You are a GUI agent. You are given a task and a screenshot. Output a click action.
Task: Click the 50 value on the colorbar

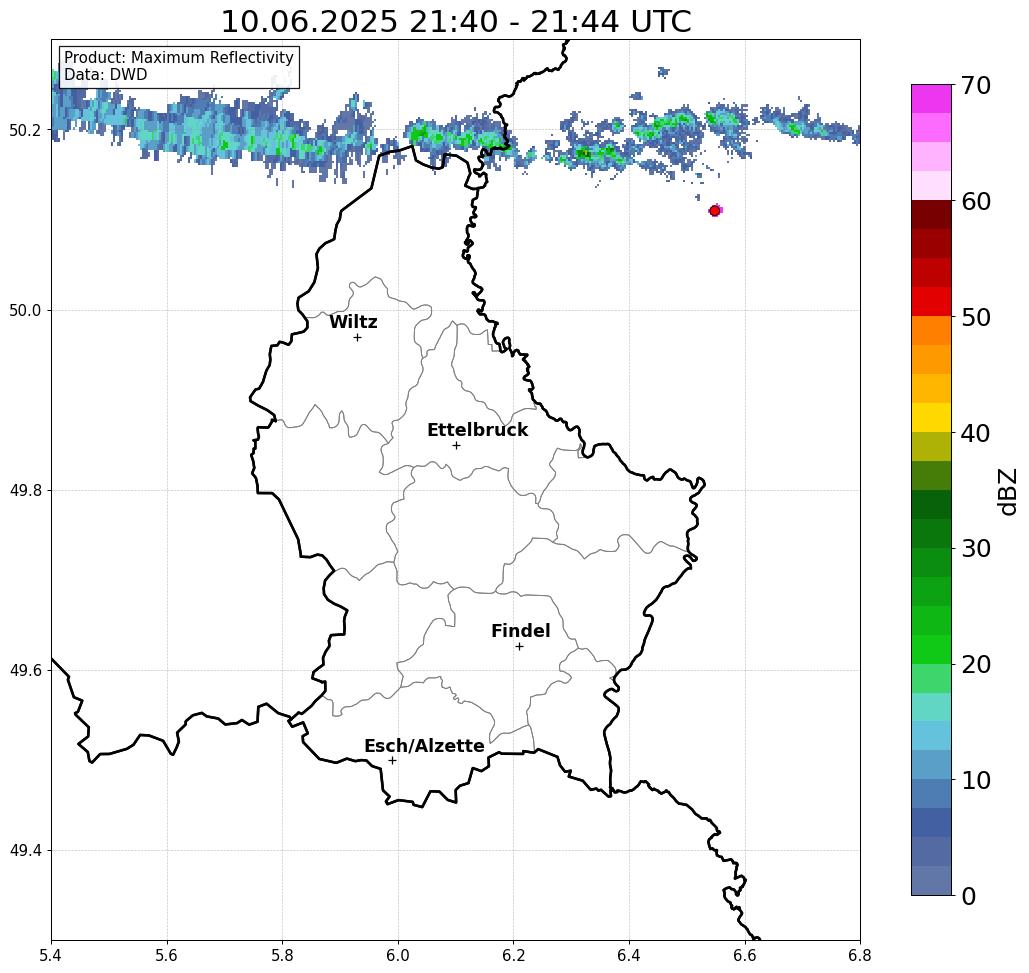(976, 318)
